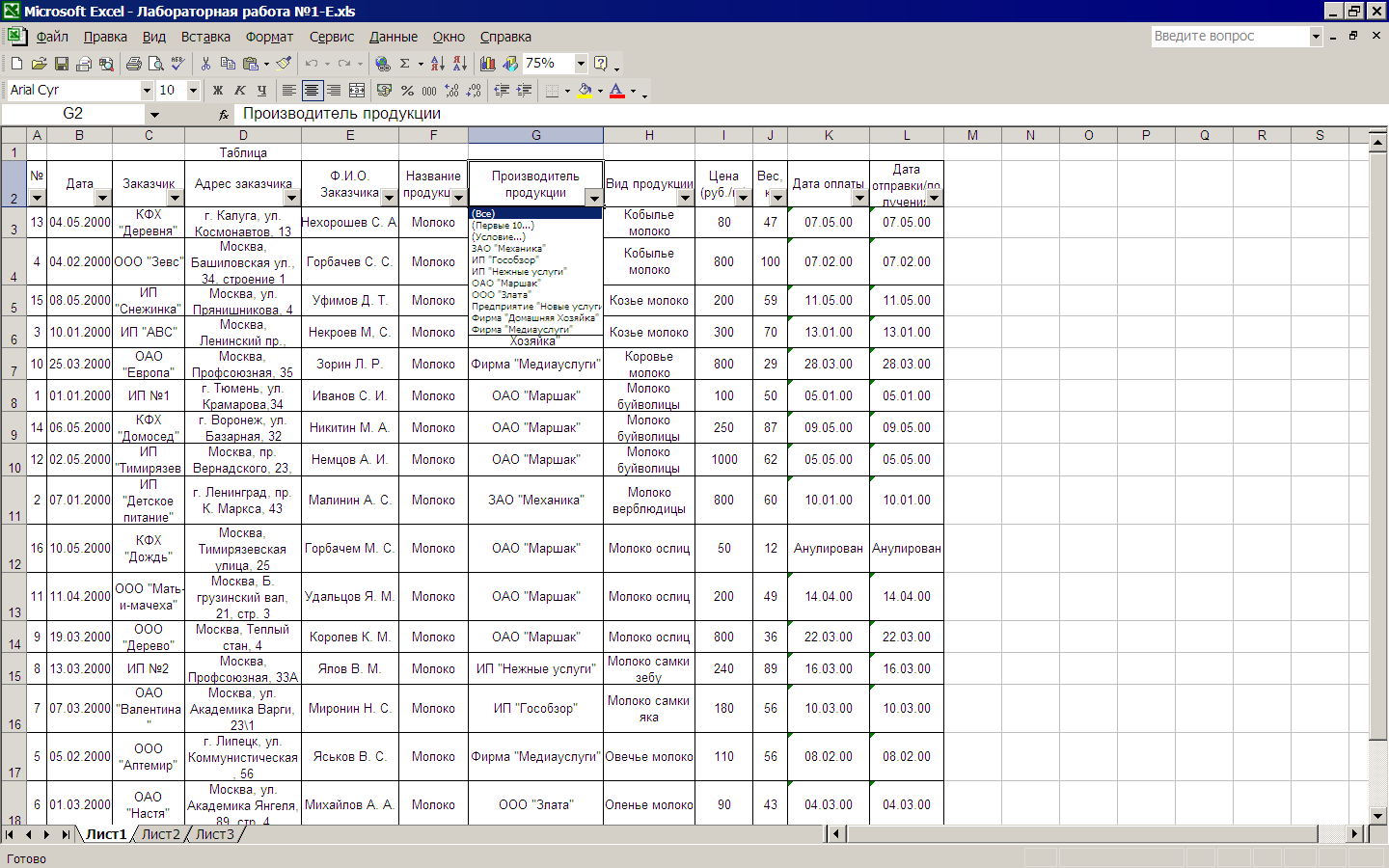
Task: Increase decimal places
Action: pos(451,90)
